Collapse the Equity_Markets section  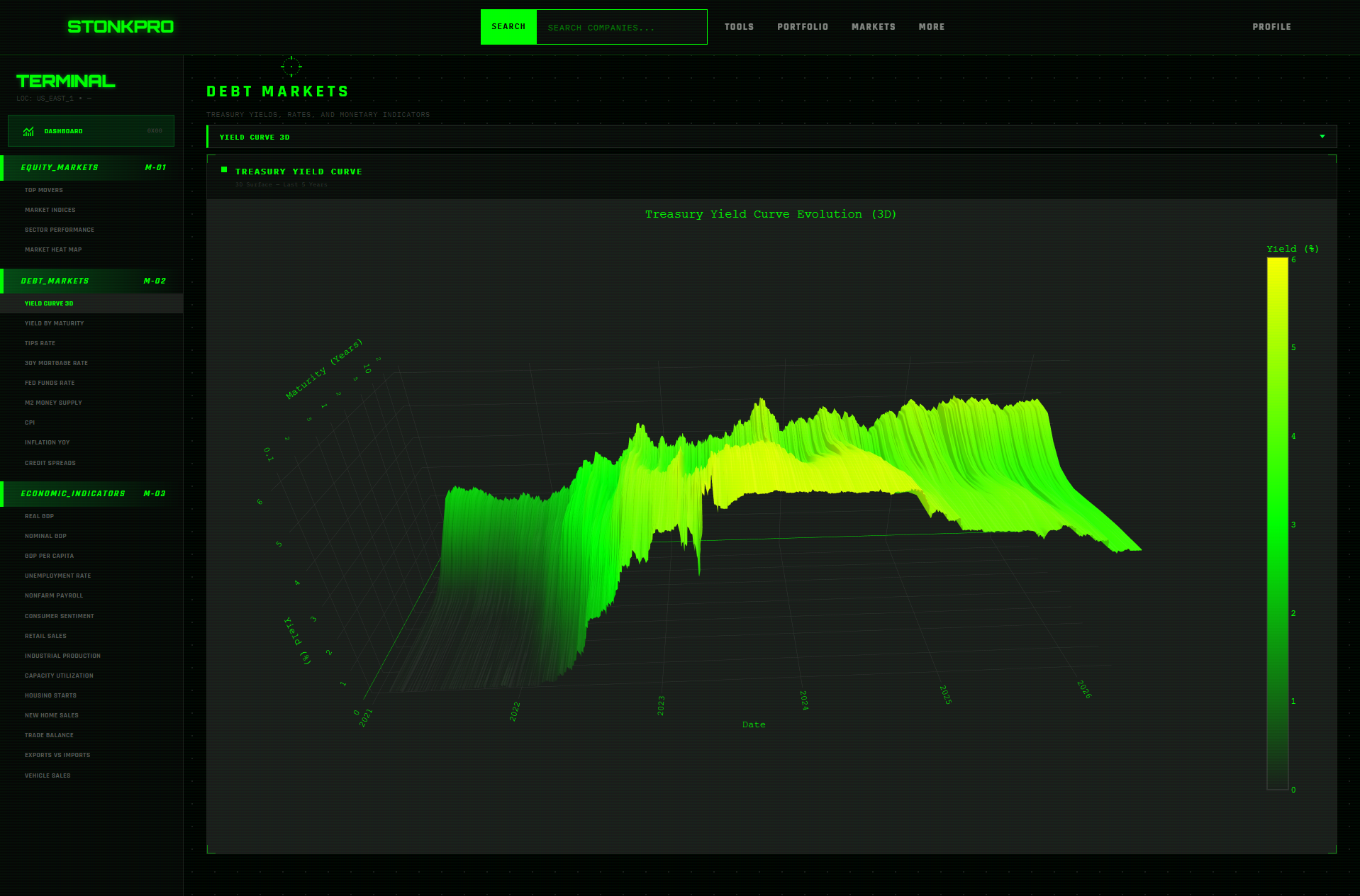point(91,168)
